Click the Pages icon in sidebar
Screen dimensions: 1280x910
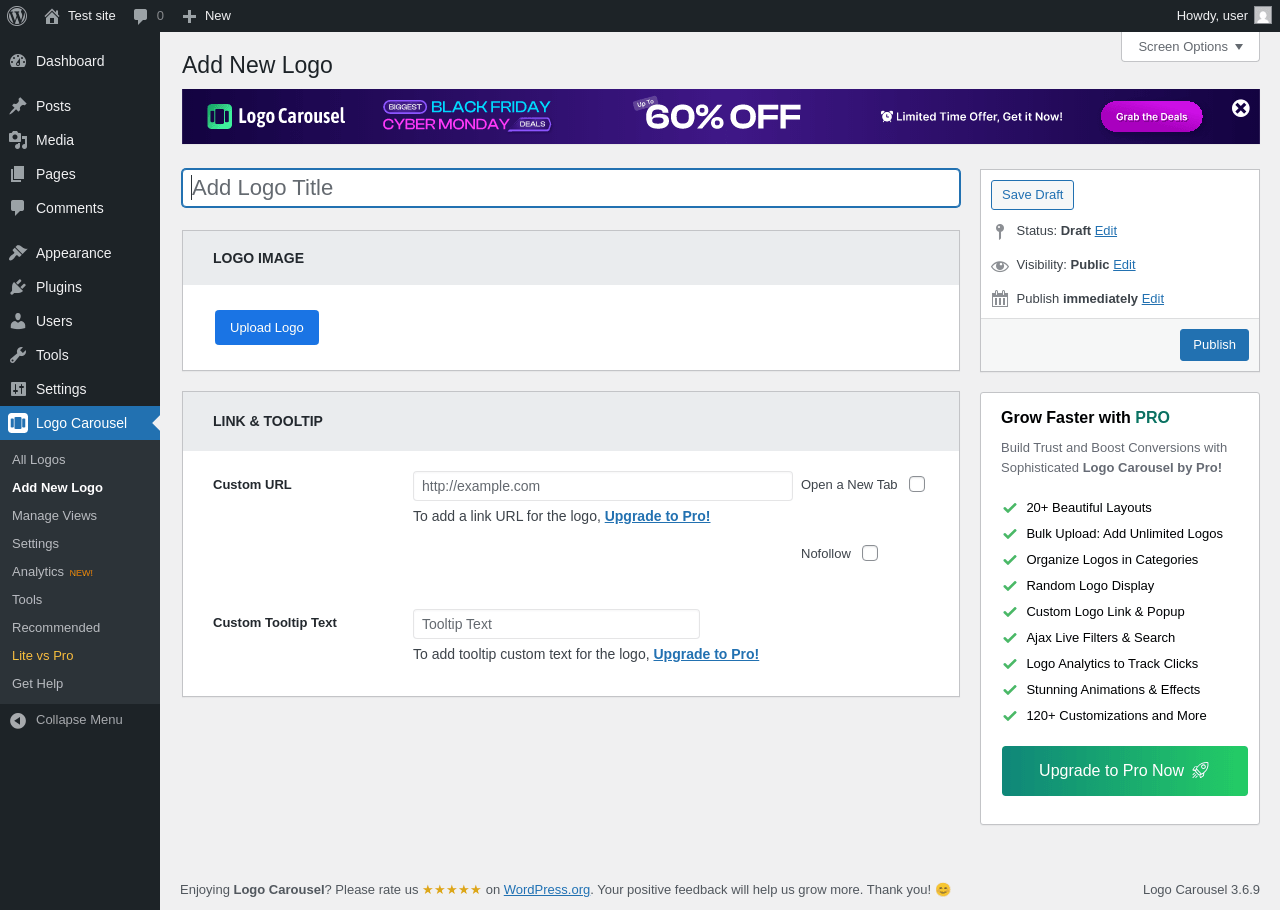pyautogui.click(x=18, y=174)
